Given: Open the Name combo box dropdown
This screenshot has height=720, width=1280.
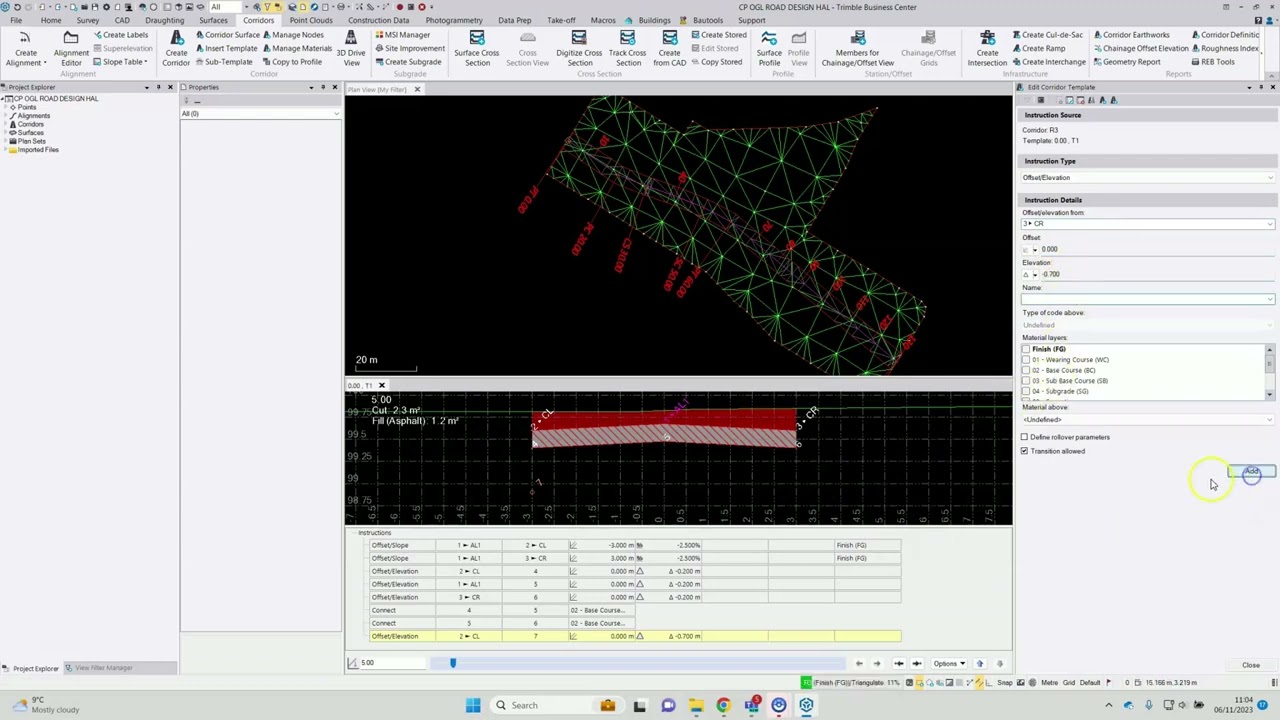Looking at the screenshot, I should pyautogui.click(x=1270, y=299).
